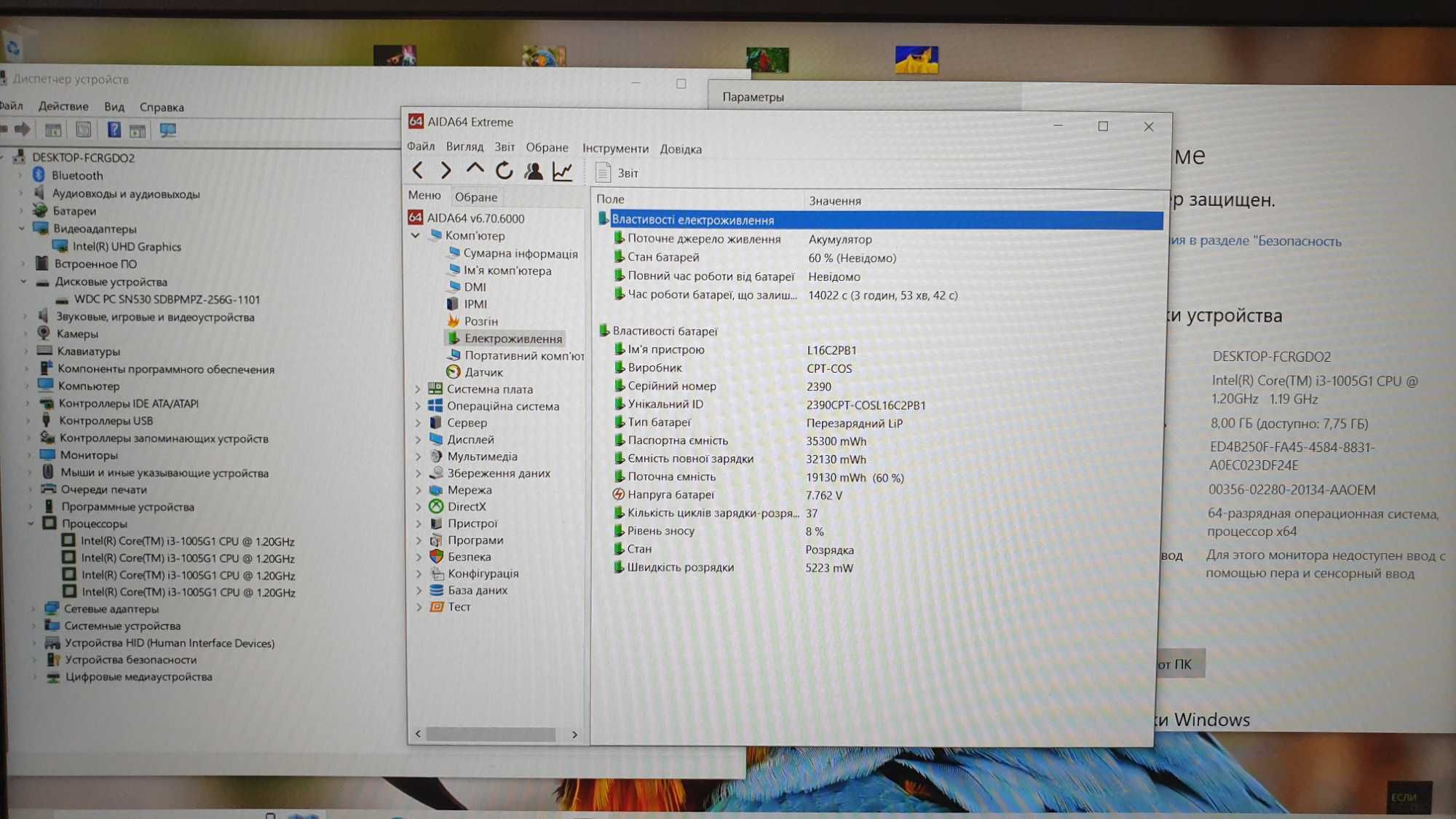The width and height of the screenshot is (1456, 819).
Task: Click the Напруга батареї voltage icon
Action: click(x=618, y=495)
